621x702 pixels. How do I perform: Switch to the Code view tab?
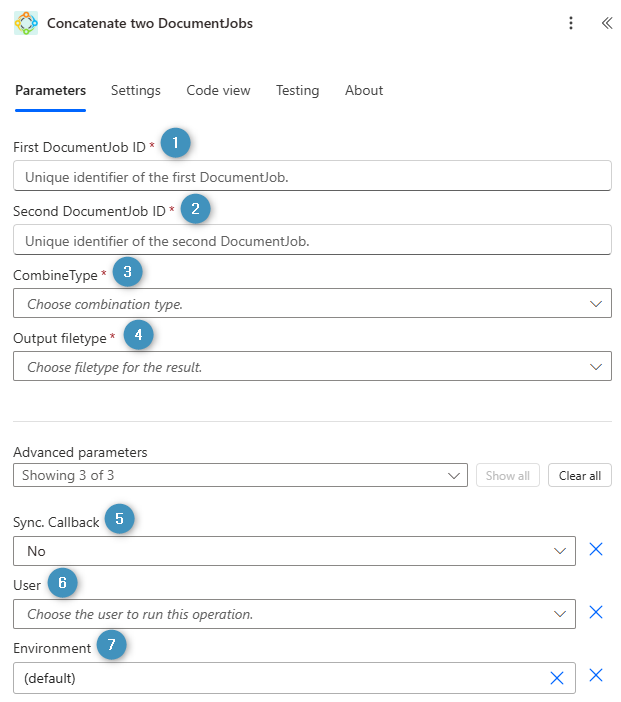pos(218,90)
